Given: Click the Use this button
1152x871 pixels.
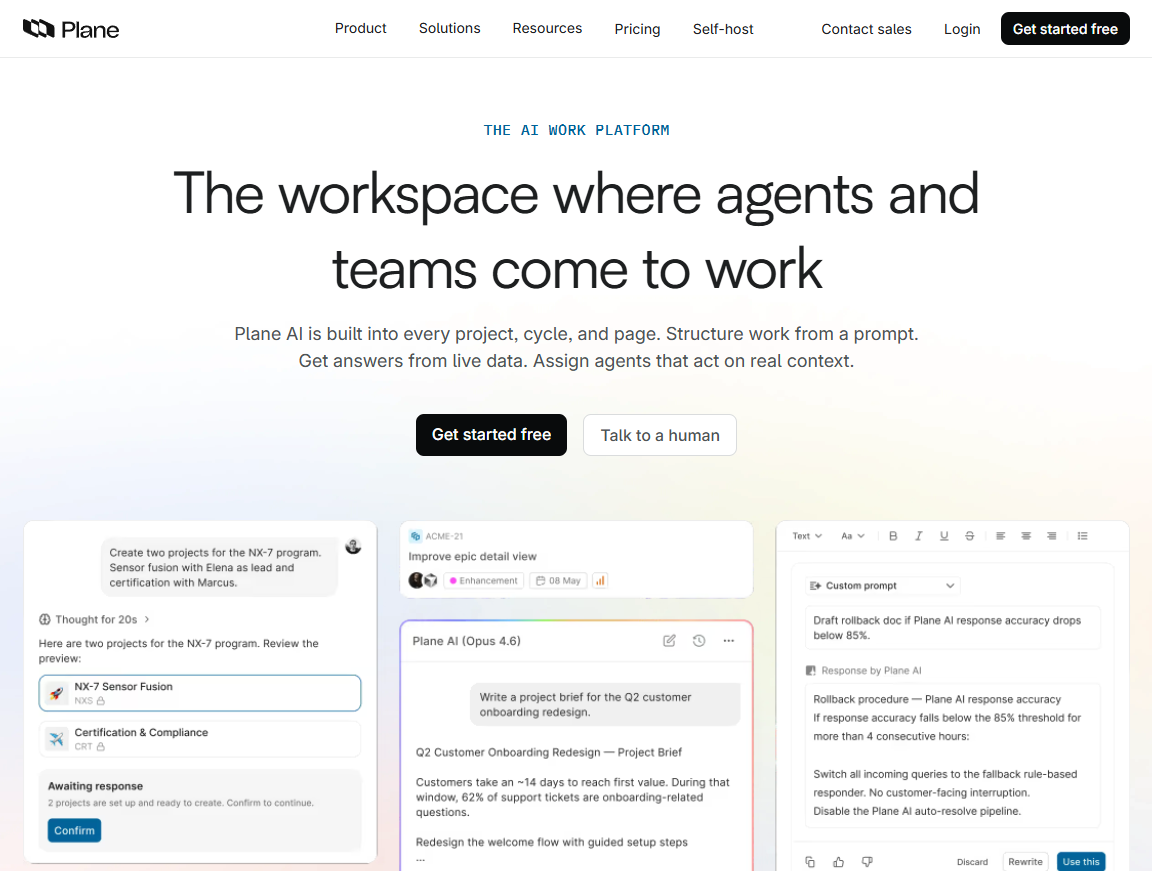Looking at the screenshot, I should coord(1081,862).
